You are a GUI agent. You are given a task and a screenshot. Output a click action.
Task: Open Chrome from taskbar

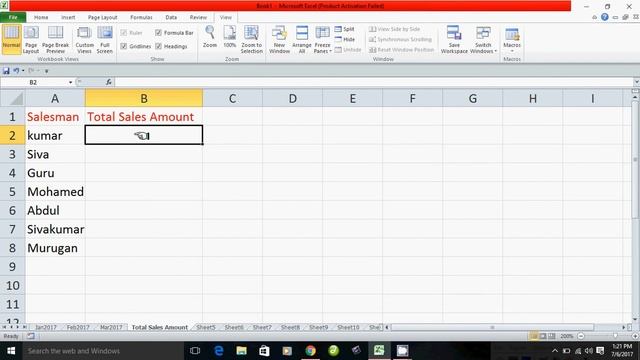(310, 351)
